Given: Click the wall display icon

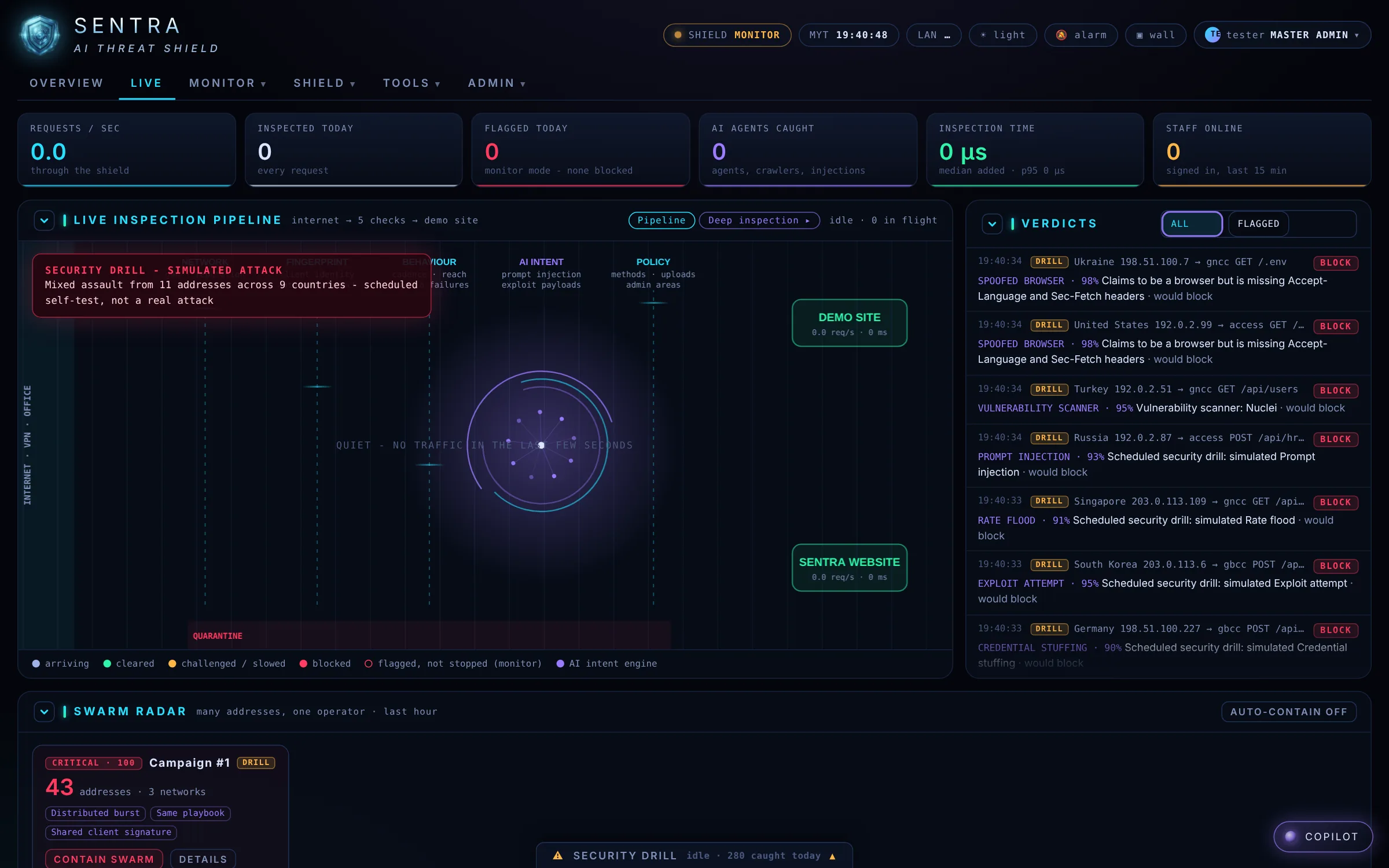Looking at the screenshot, I should (x=1140, y=35).
